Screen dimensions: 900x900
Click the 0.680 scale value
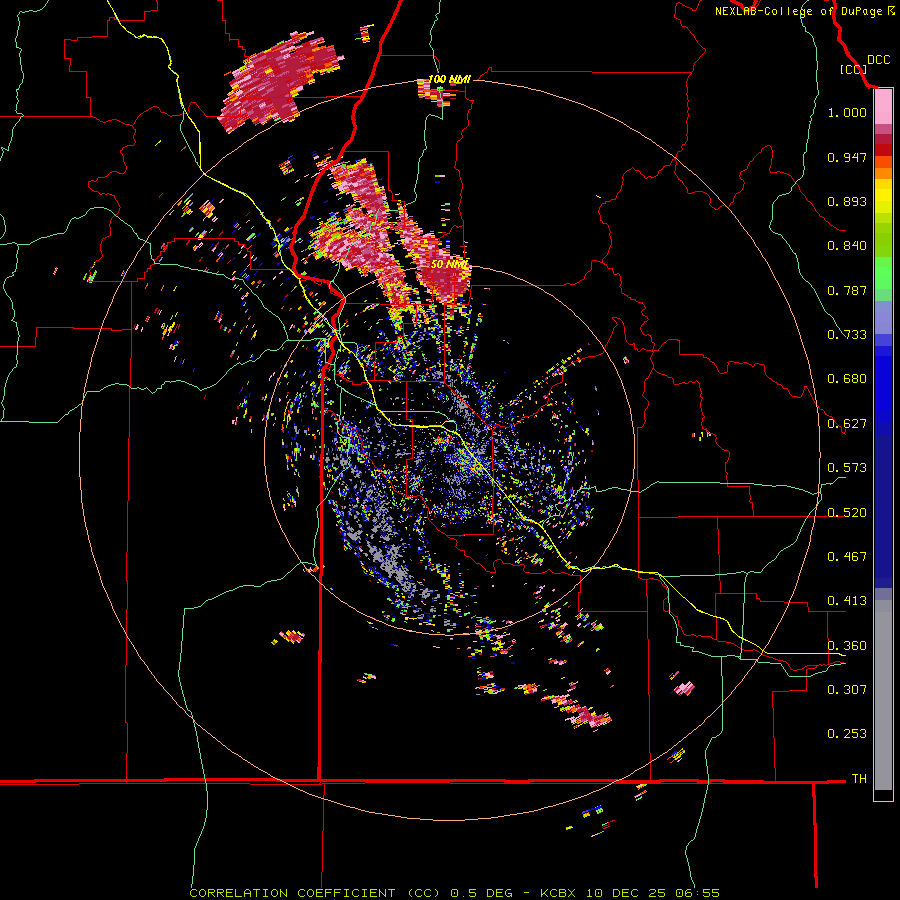click(847, 379)
